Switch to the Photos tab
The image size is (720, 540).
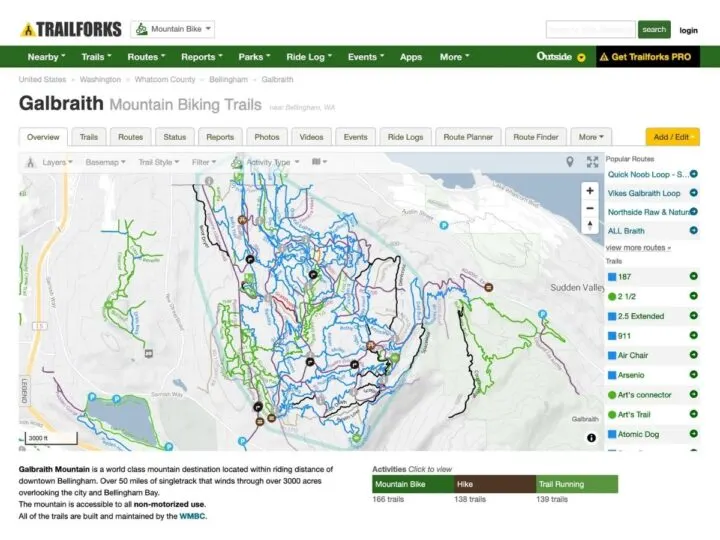267,137
